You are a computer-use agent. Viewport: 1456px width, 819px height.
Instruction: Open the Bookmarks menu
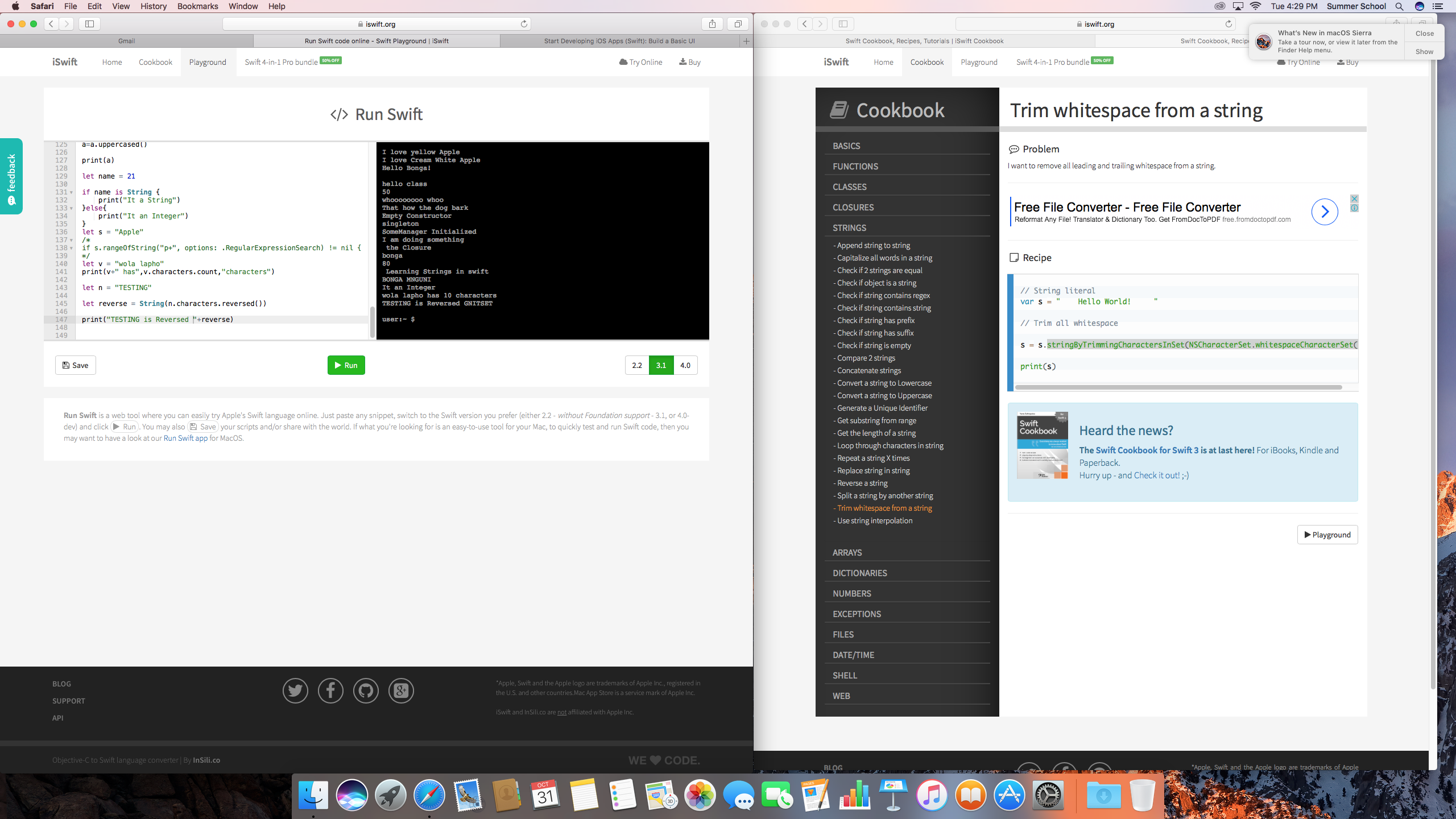[x=197, y=6]
